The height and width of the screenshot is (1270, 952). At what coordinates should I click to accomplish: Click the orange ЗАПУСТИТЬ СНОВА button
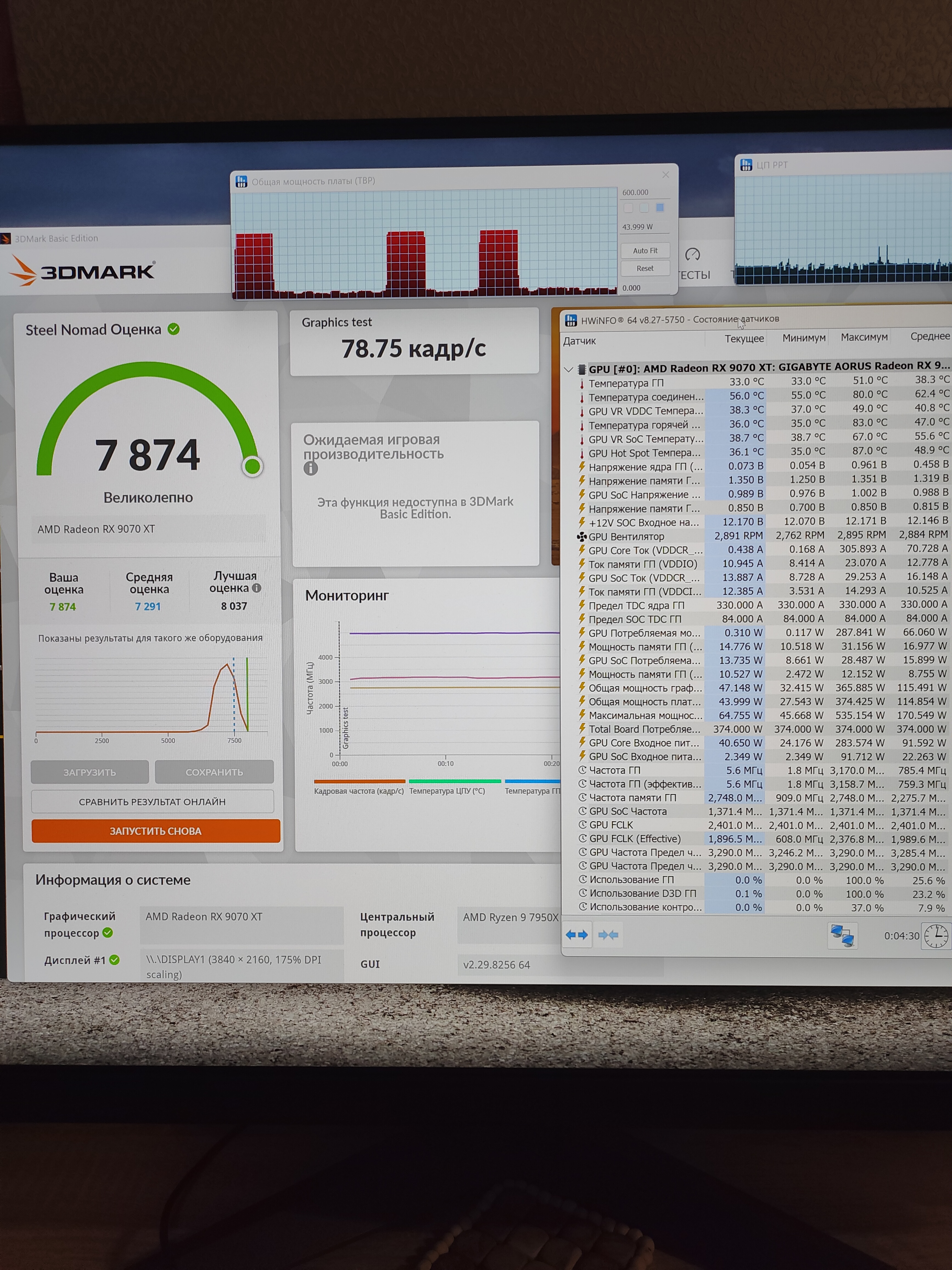pos(156,831)
